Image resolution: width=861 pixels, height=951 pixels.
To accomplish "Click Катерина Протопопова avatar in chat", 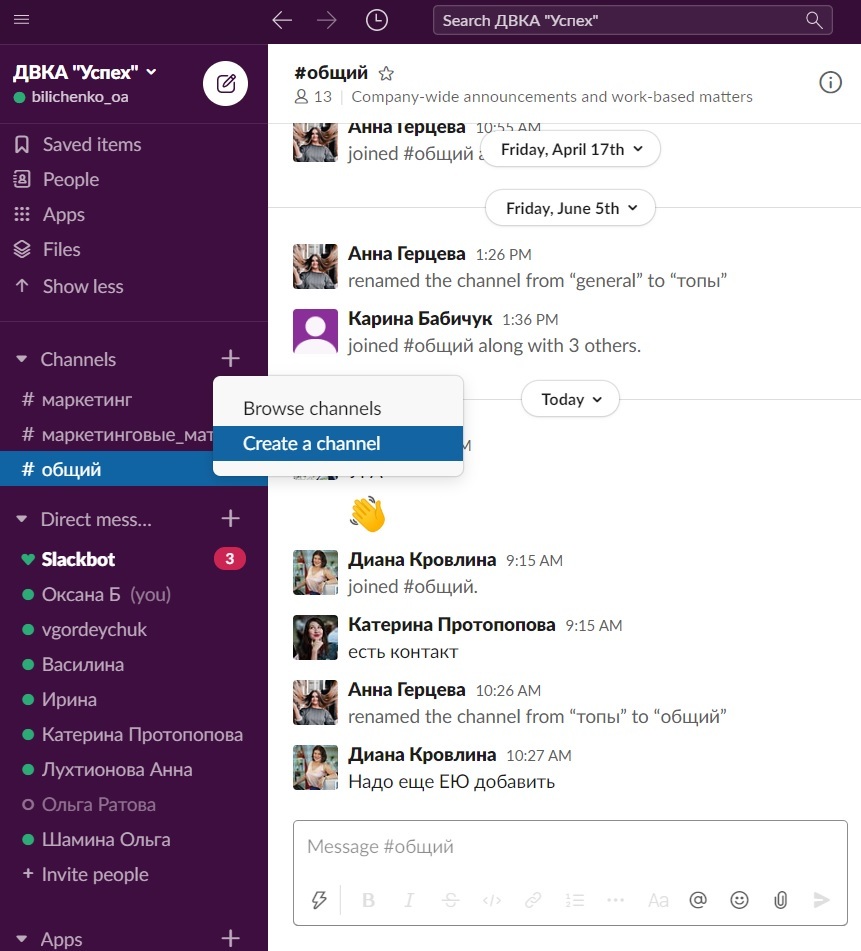I will point(315,637).
